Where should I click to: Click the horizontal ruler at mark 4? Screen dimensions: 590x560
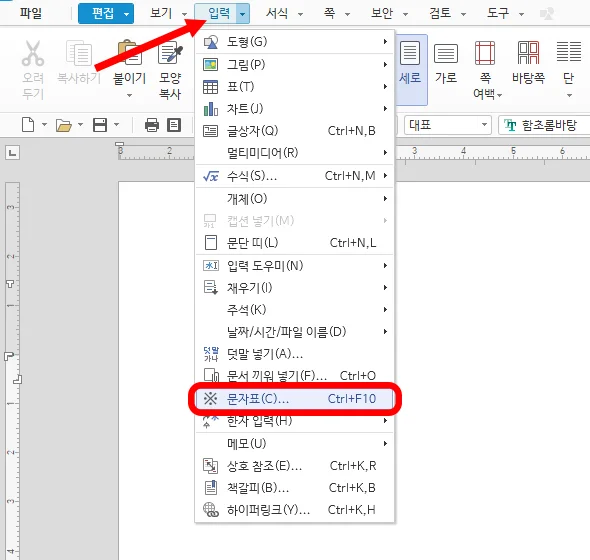click(464, 151)
